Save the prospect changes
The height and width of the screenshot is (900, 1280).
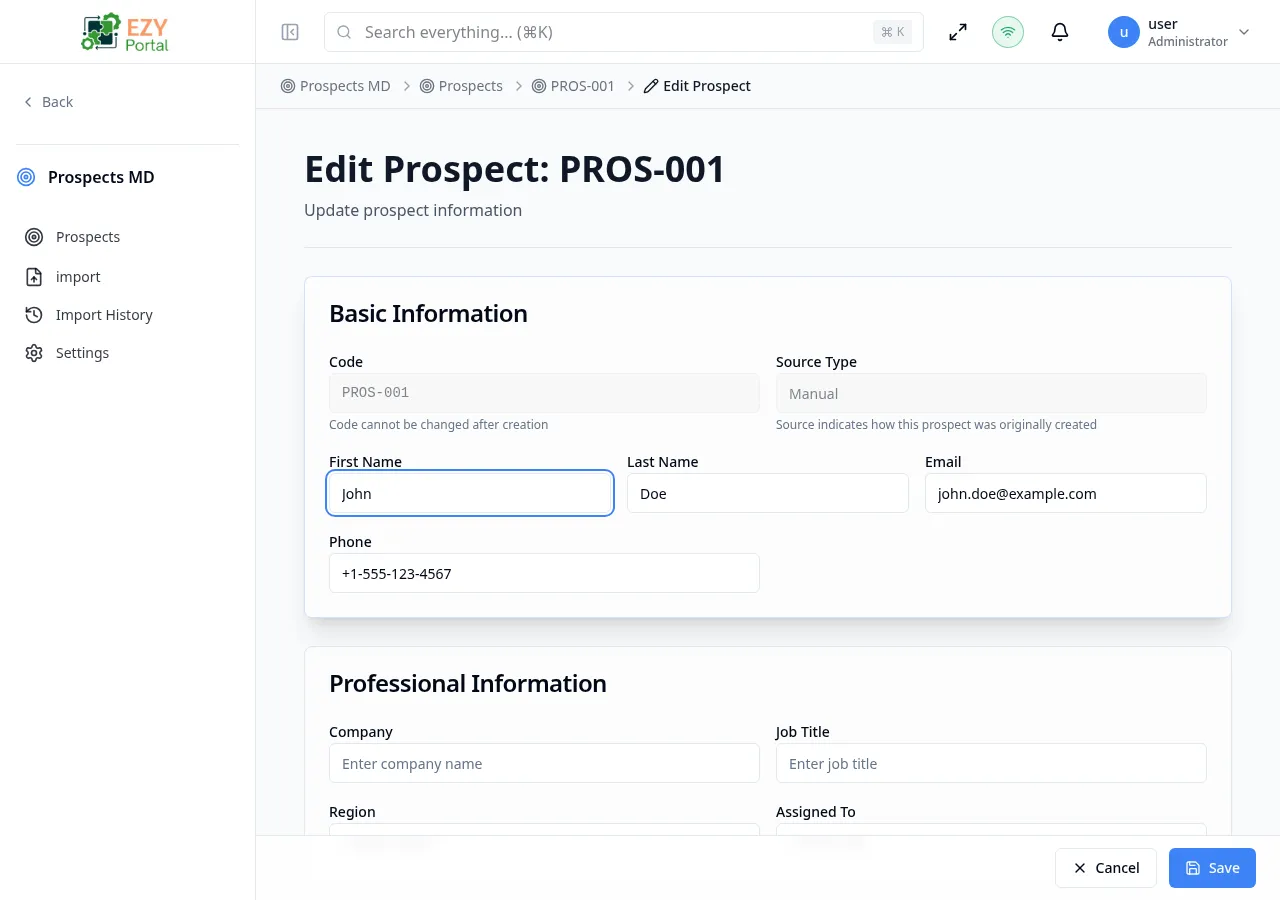[1212, 867]
